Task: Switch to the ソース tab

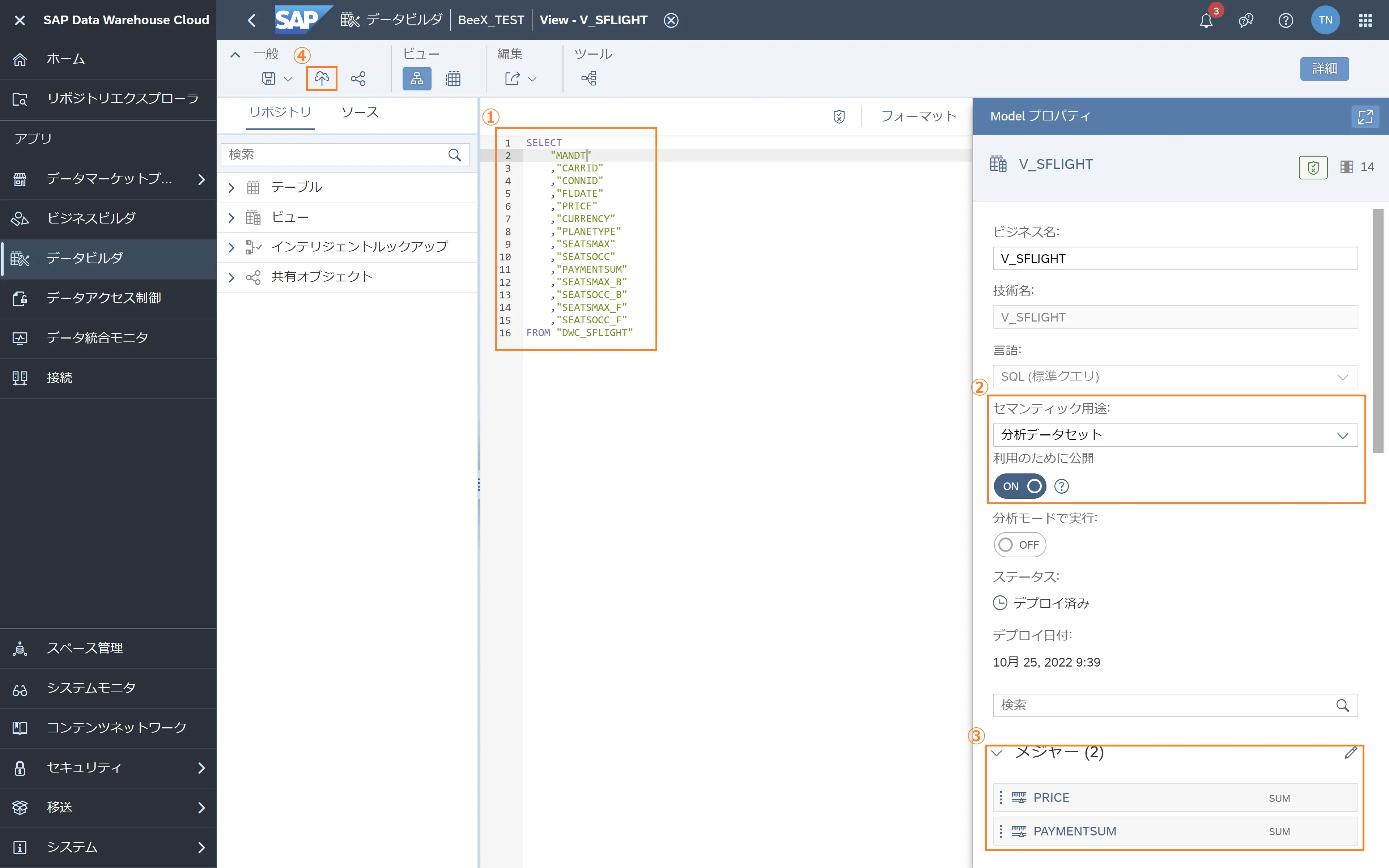Action: pos(360,112)
